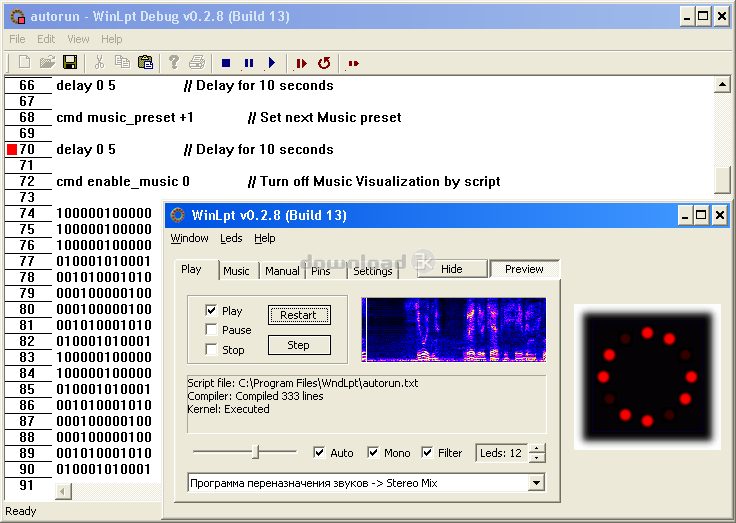Click the vertical scrollbar thumb in editor
The width and height of the screenshot is (736, 523).
(x=722, y=180)
